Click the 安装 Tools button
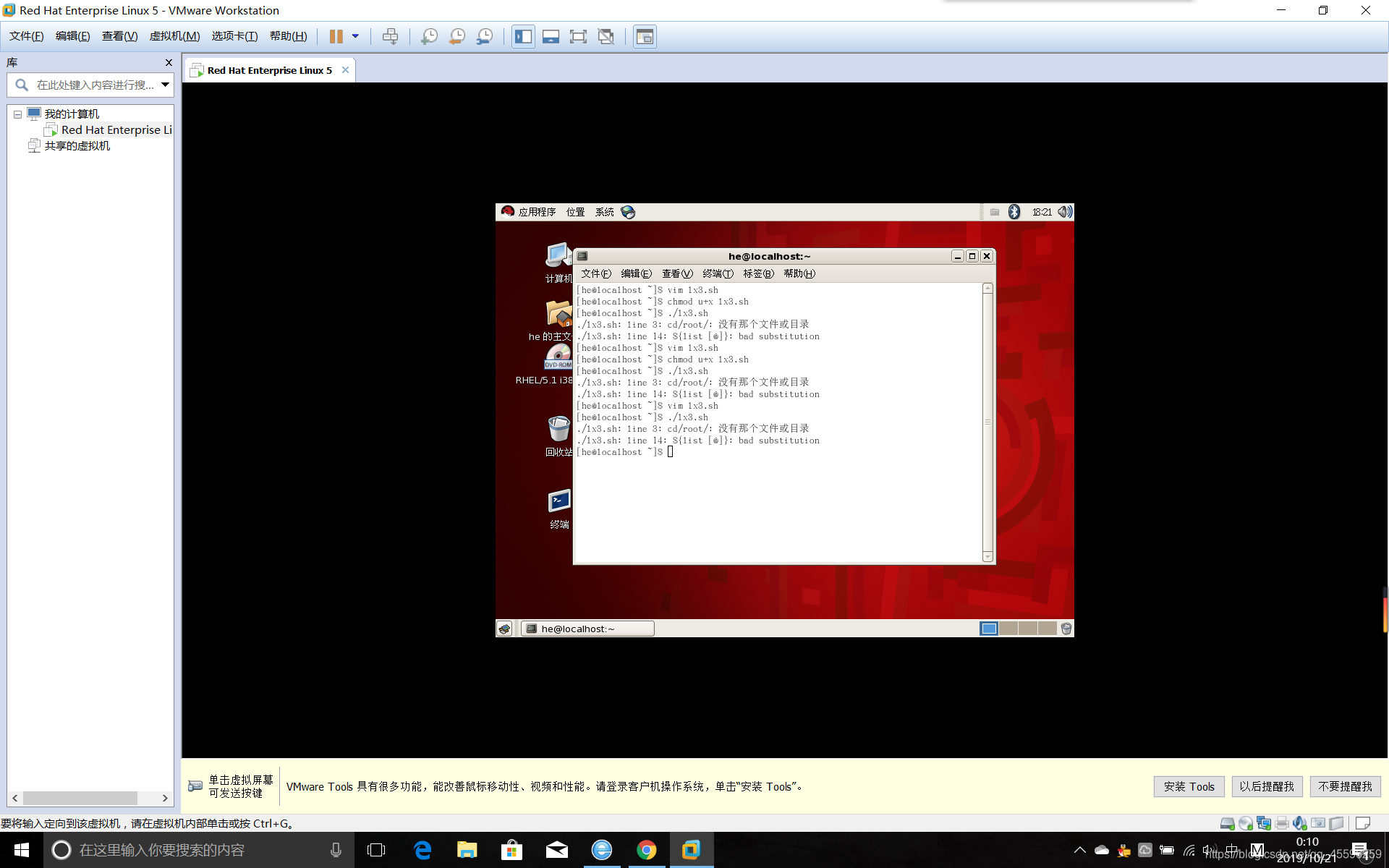 [x=1189, y=786]
